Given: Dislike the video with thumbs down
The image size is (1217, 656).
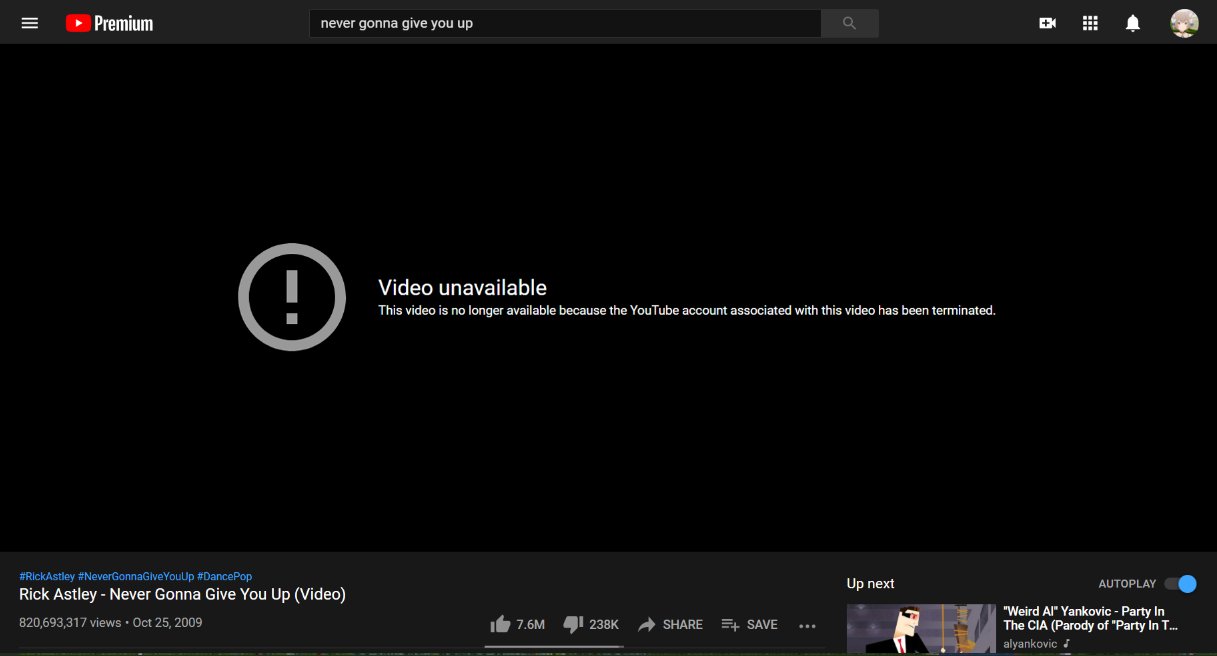Looking at the screenshot, I should click(x=573, y=624).
